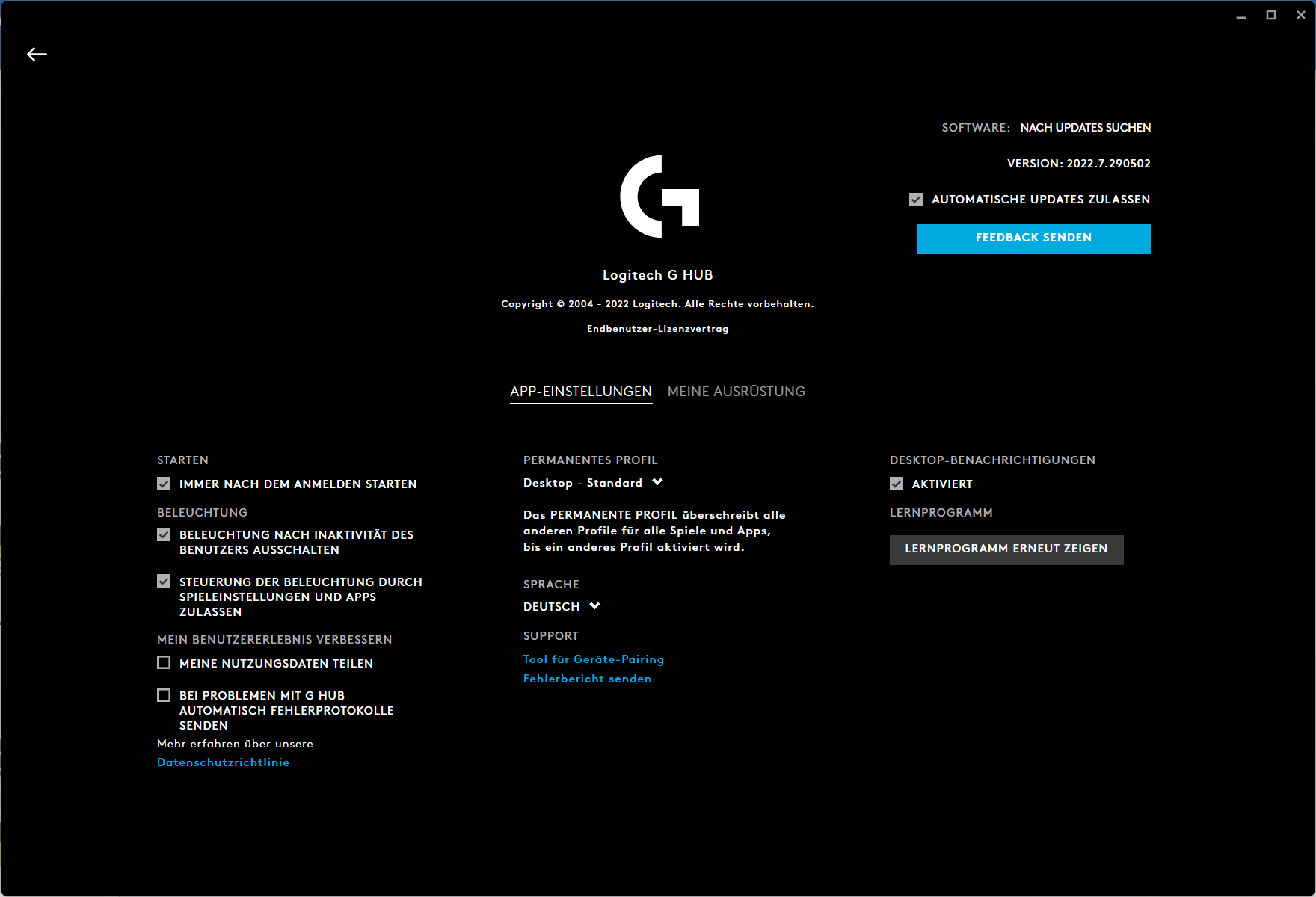Switch to the Meine Ausrüstung tab

(x=737, y=392)
